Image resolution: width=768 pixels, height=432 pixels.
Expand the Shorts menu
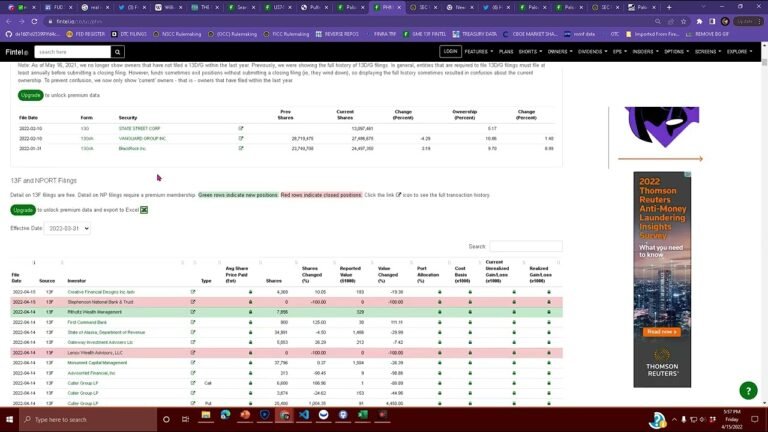coord(530,51)
